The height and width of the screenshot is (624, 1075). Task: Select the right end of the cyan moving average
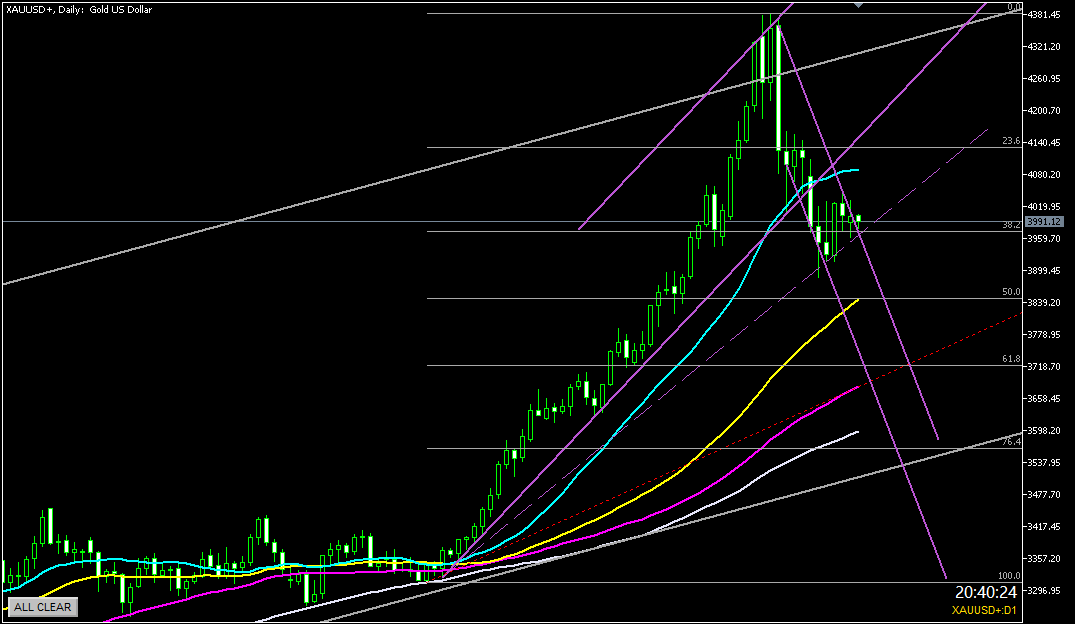(858, 171)
